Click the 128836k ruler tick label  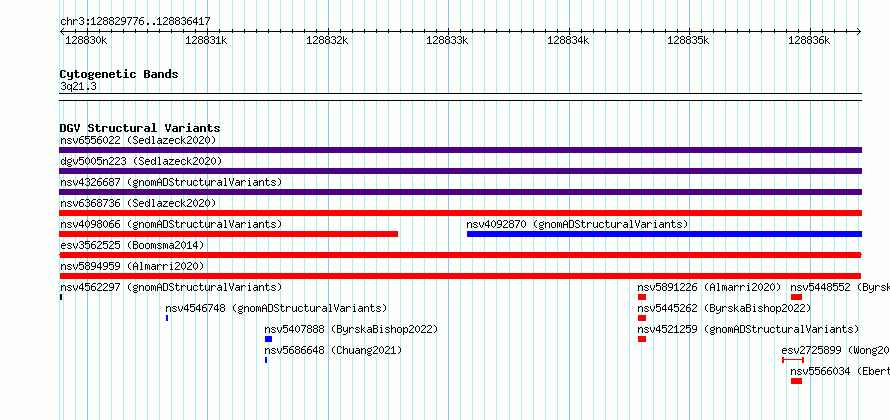click(x=808, y=40)
